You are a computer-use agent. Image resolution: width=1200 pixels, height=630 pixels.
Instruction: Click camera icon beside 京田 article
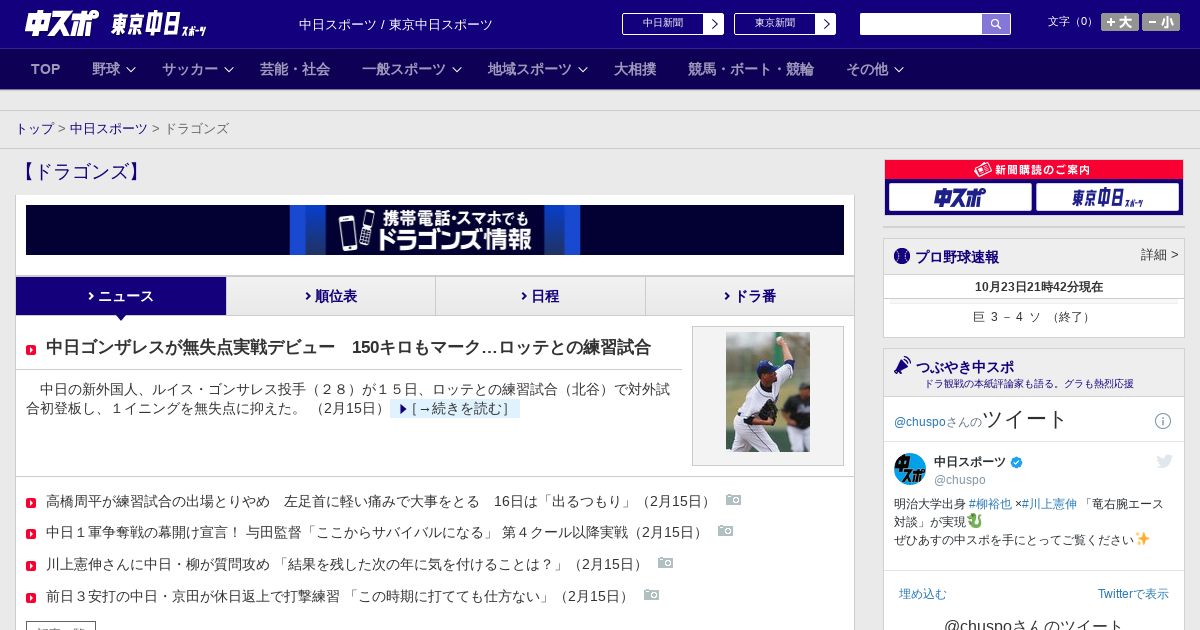click(x=652, y=595)
